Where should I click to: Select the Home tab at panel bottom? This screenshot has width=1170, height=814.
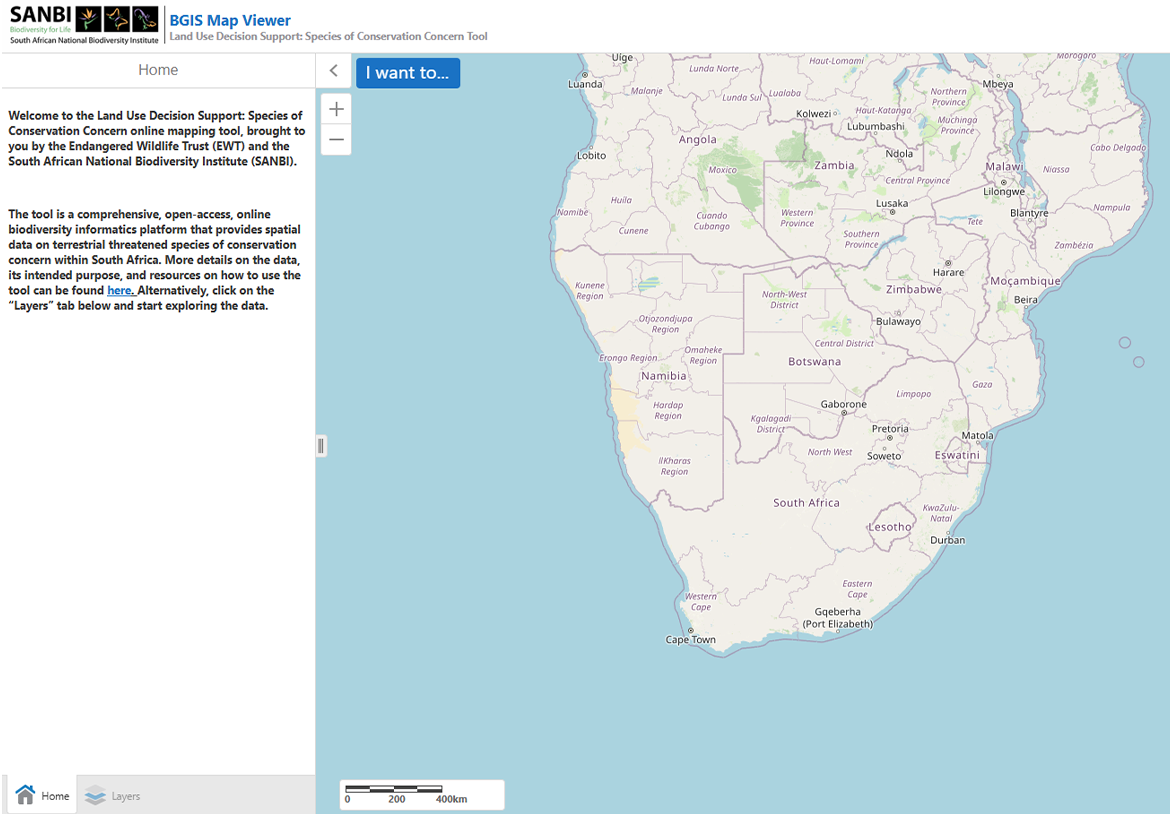point(42,796)
